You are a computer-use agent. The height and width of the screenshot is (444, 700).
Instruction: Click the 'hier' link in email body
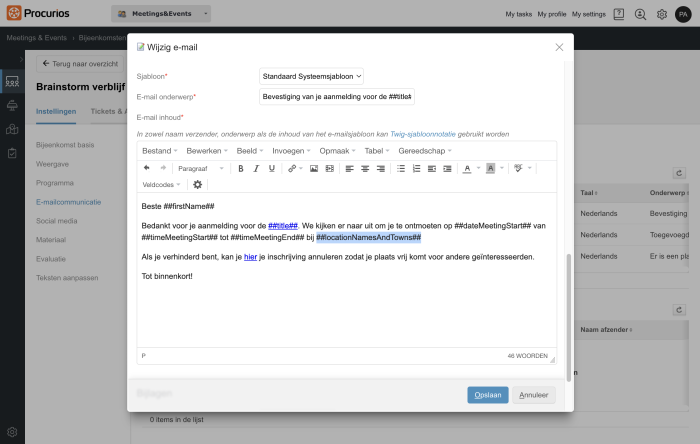[250, 257]
